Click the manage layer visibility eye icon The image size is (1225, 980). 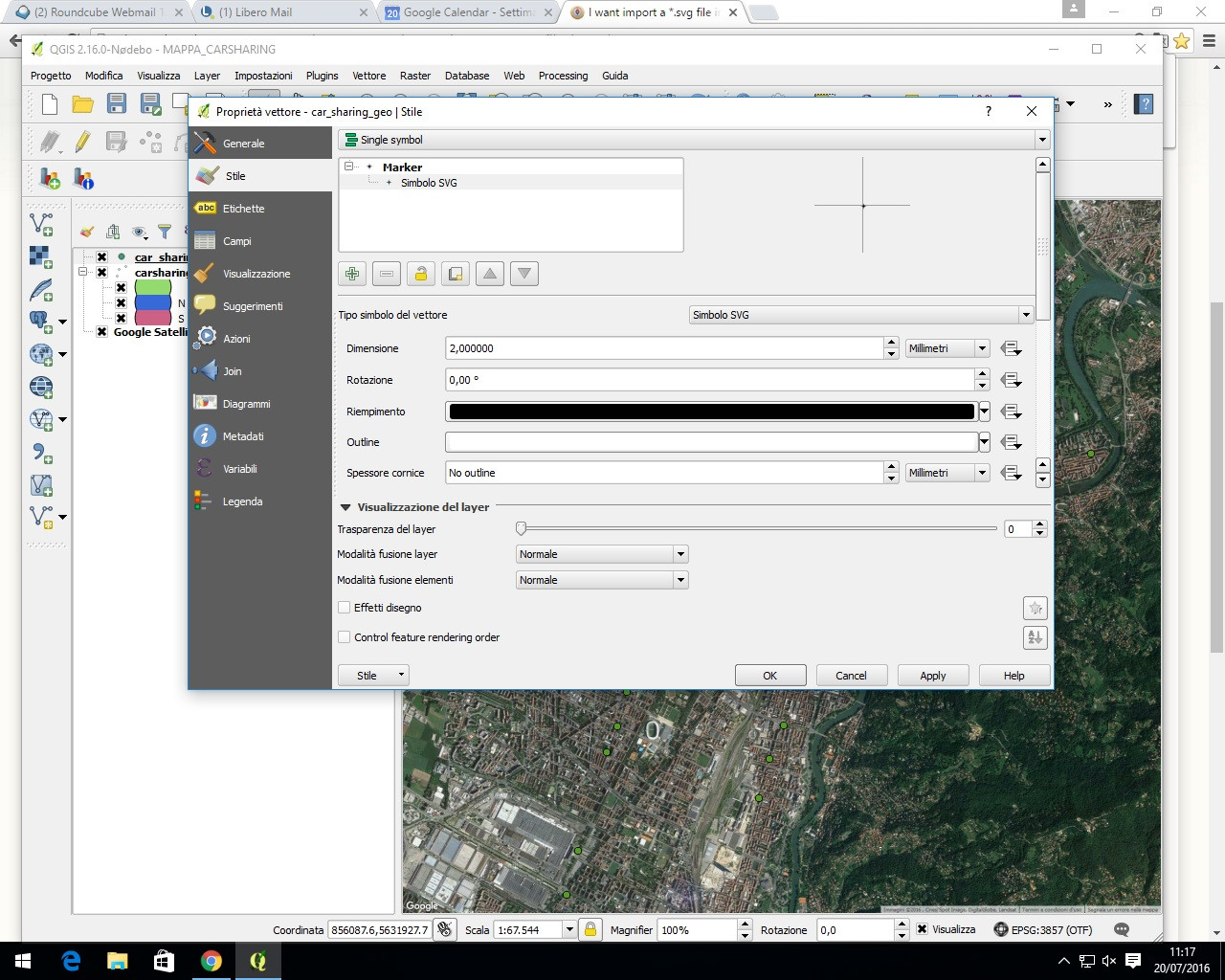pyautogui.click(x=140, y=232)
